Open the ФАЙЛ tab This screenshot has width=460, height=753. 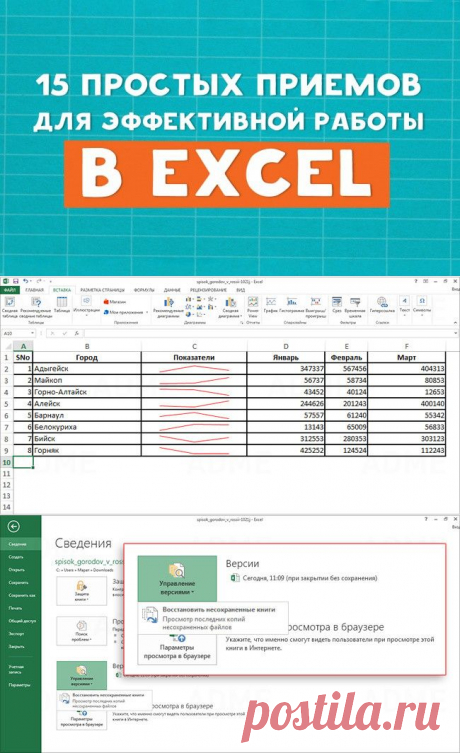click(10, 290)
